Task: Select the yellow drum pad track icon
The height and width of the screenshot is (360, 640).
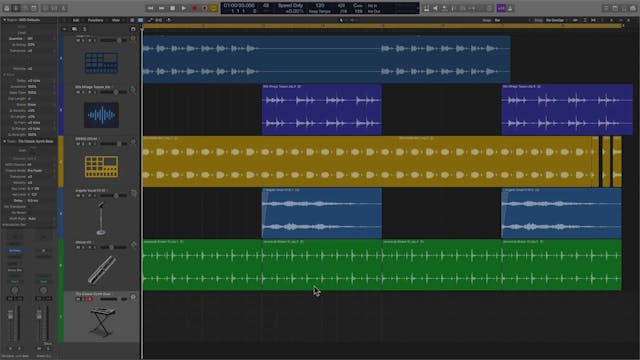Action: pos(102,167)
